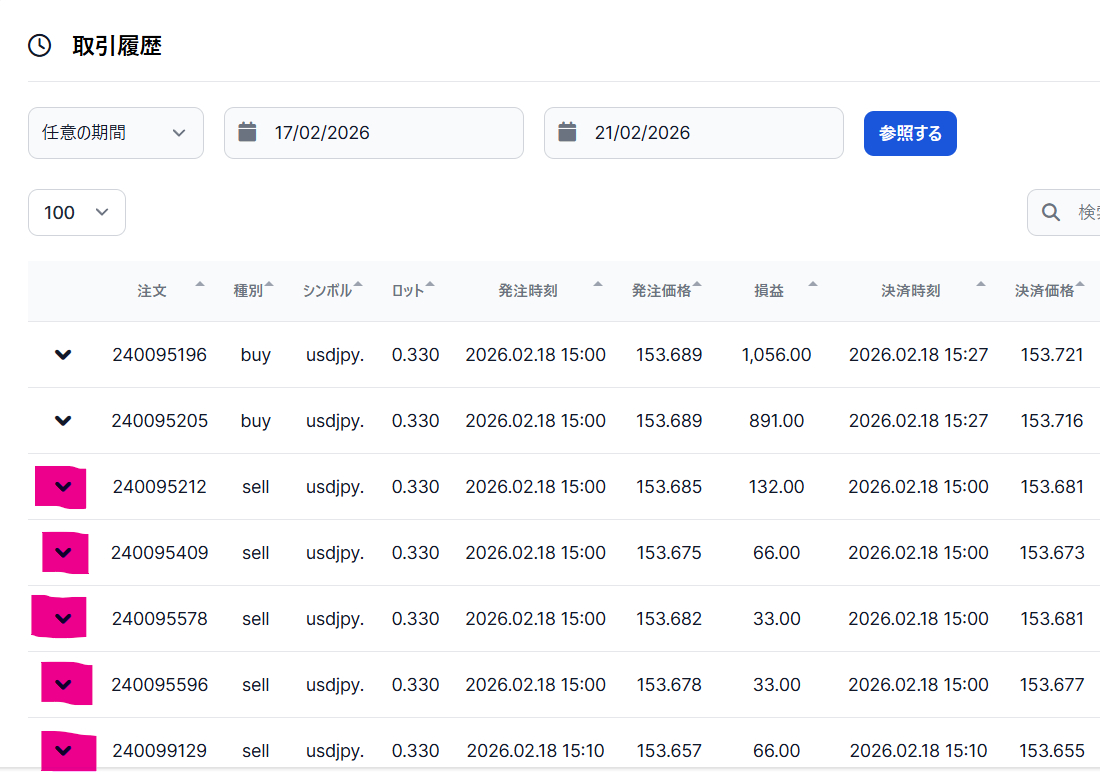Expand row of order 240095596
1100x776 pixels.
coord(63,685)
